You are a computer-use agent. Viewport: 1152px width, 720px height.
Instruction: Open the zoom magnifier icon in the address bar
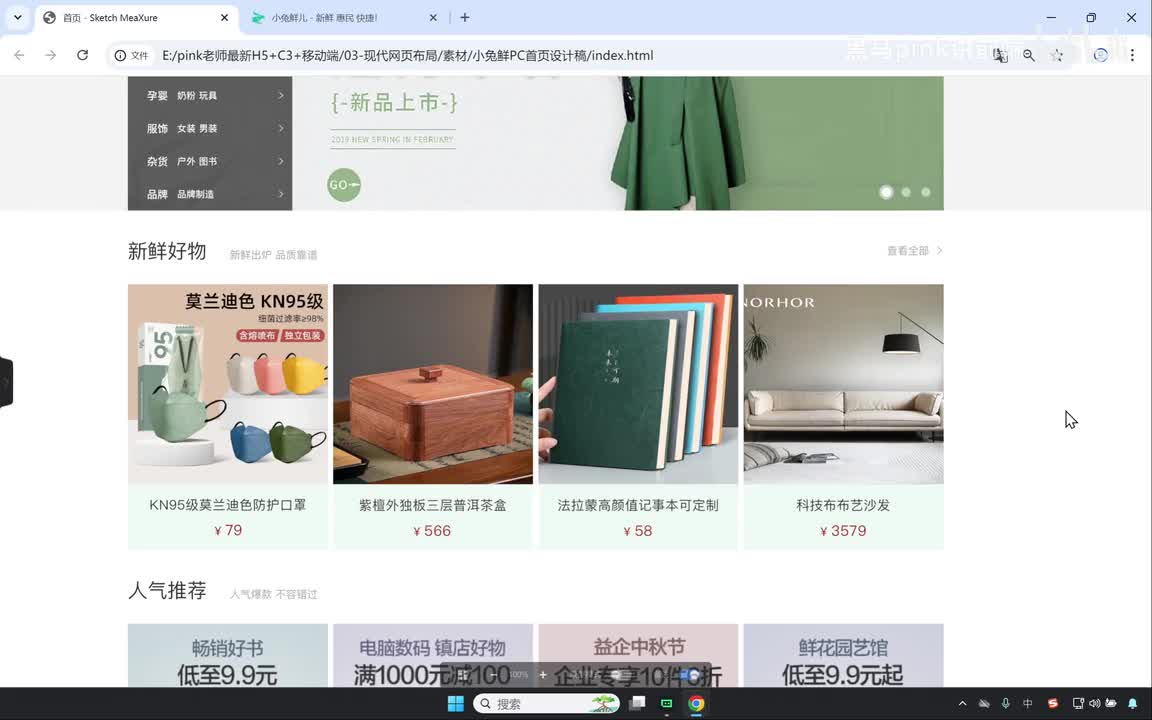coord(1029,55)
